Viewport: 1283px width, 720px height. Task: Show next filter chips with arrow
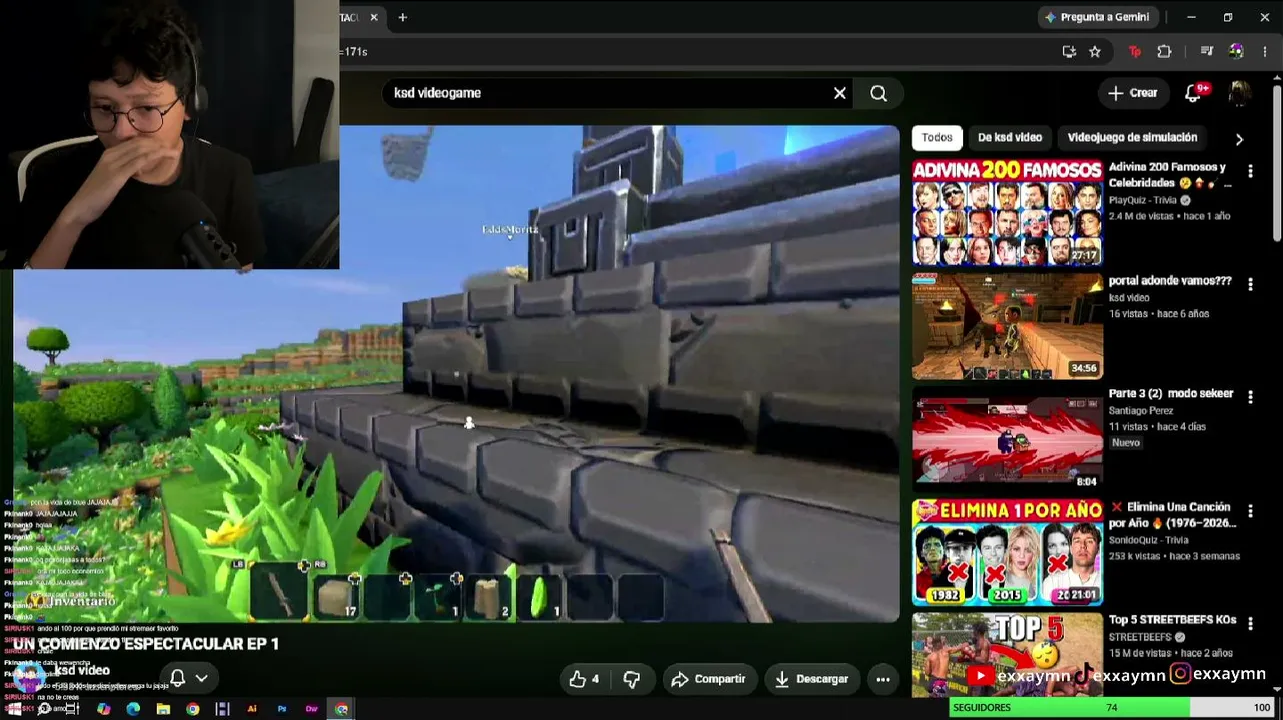pos(1239,139)
